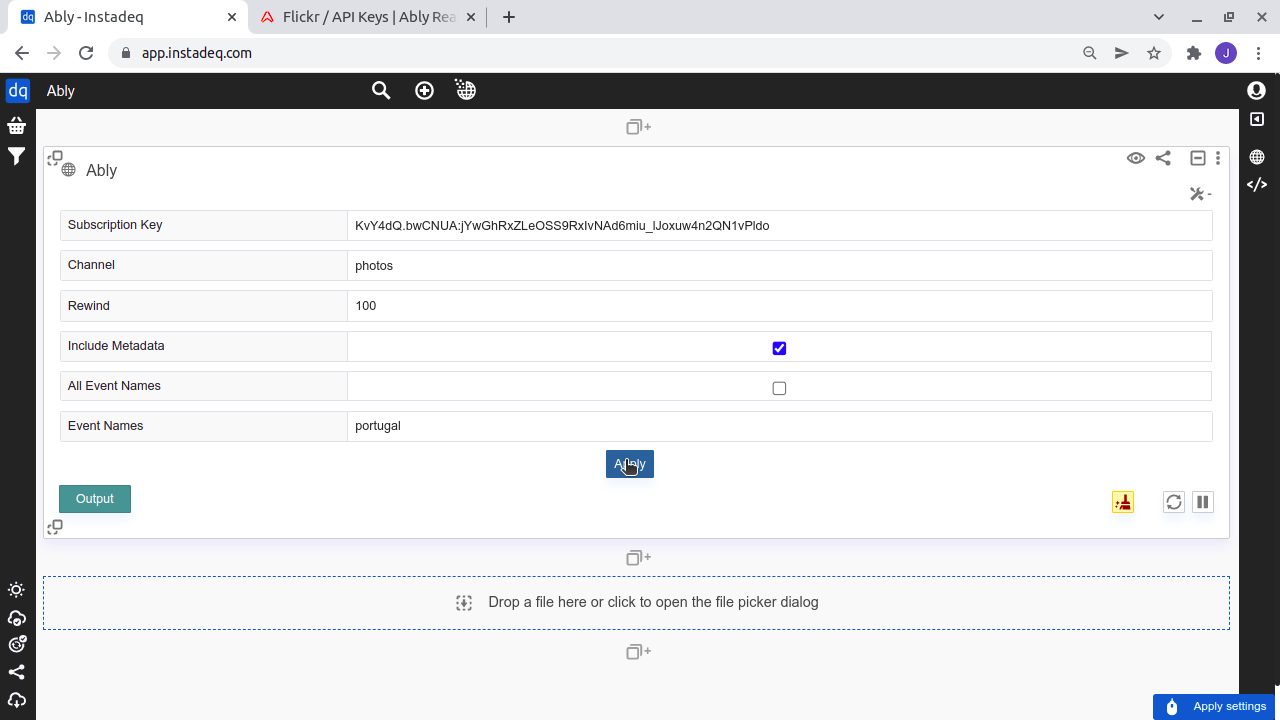Viewport: 1280px width, 720px height.
Task: Open the Ably card three-dot menu
Action: point(1218,158)
